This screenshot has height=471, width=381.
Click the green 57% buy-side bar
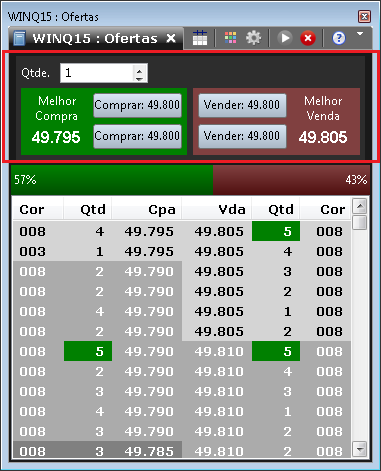[112, 180]
